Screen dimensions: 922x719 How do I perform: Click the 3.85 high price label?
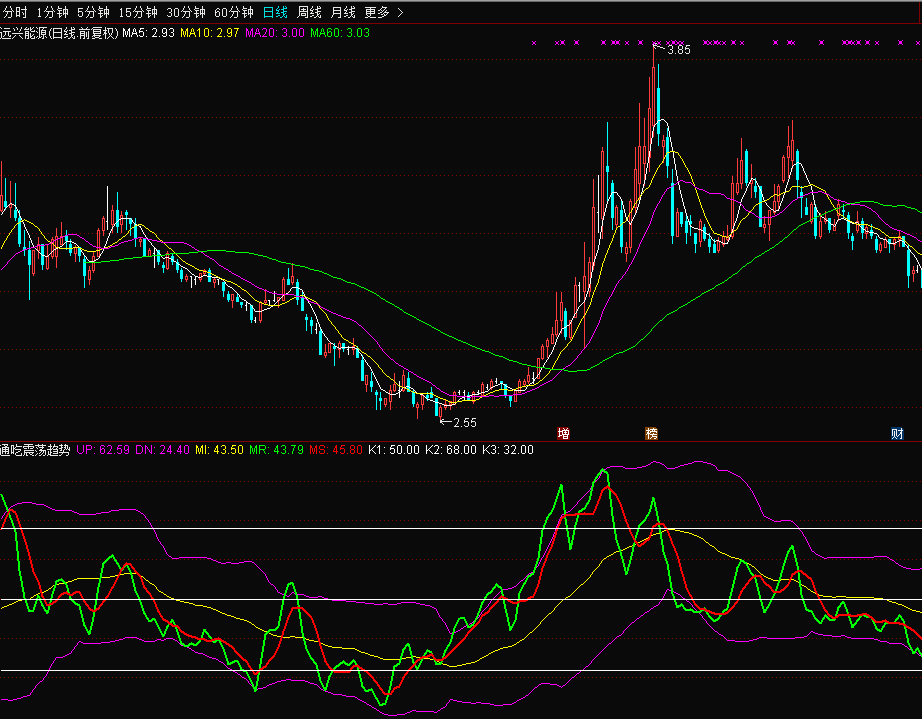[x=679, y=50]
